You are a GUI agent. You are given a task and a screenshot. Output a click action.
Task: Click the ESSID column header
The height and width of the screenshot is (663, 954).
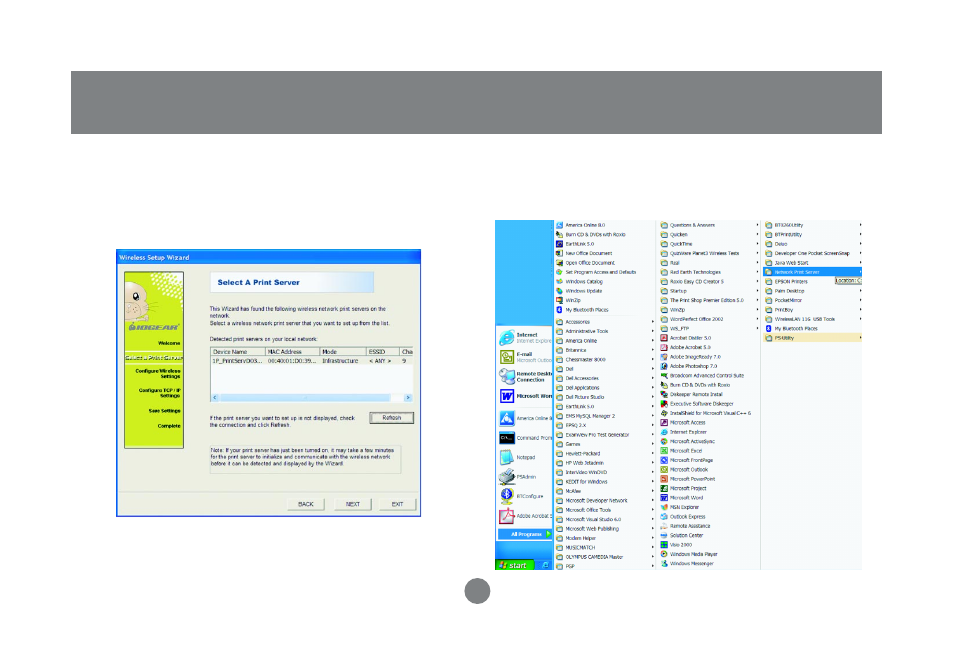coord(383,352)
